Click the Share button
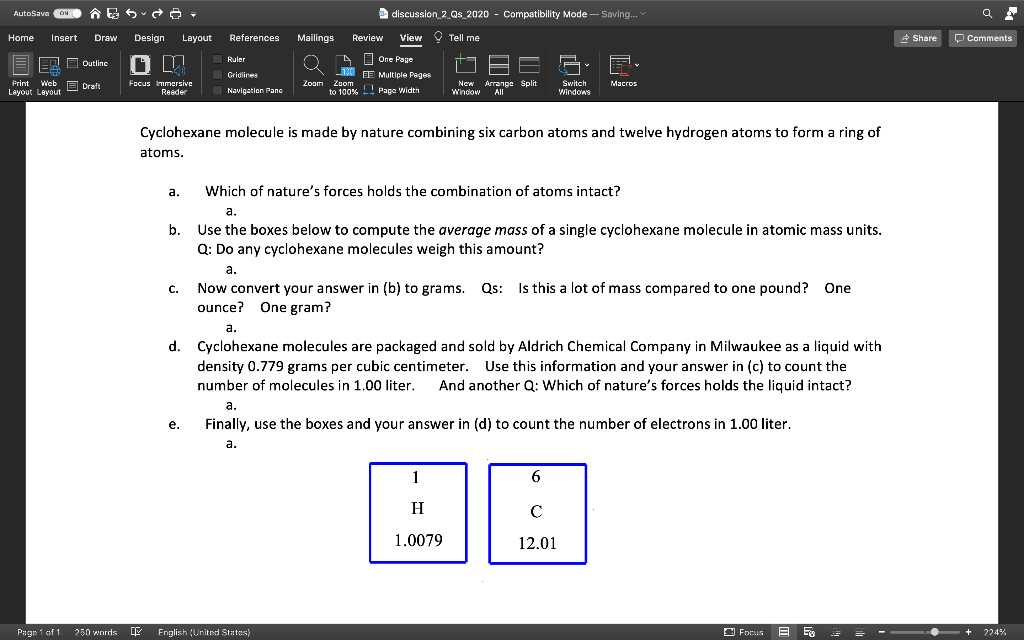This screenshot has width=1024, height=640. (x=917, y=37)
